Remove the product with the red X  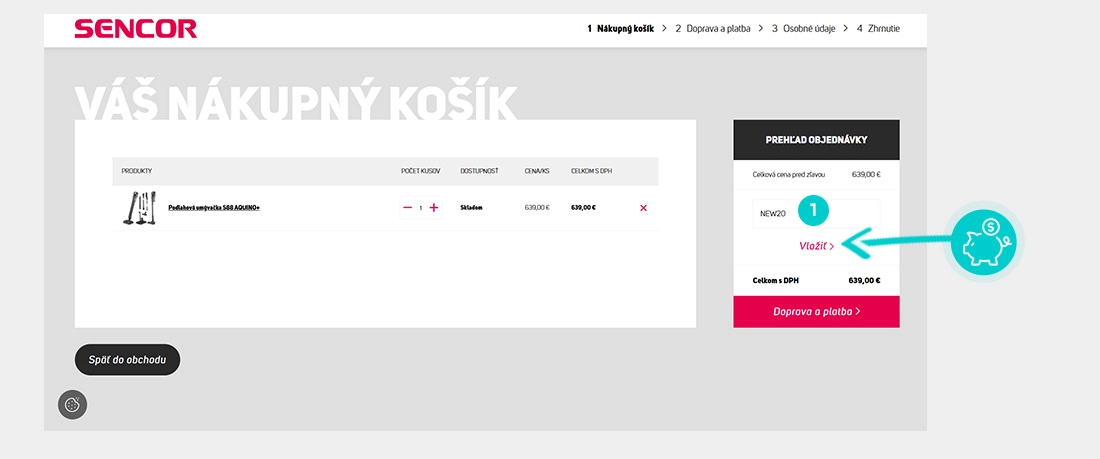643,208
